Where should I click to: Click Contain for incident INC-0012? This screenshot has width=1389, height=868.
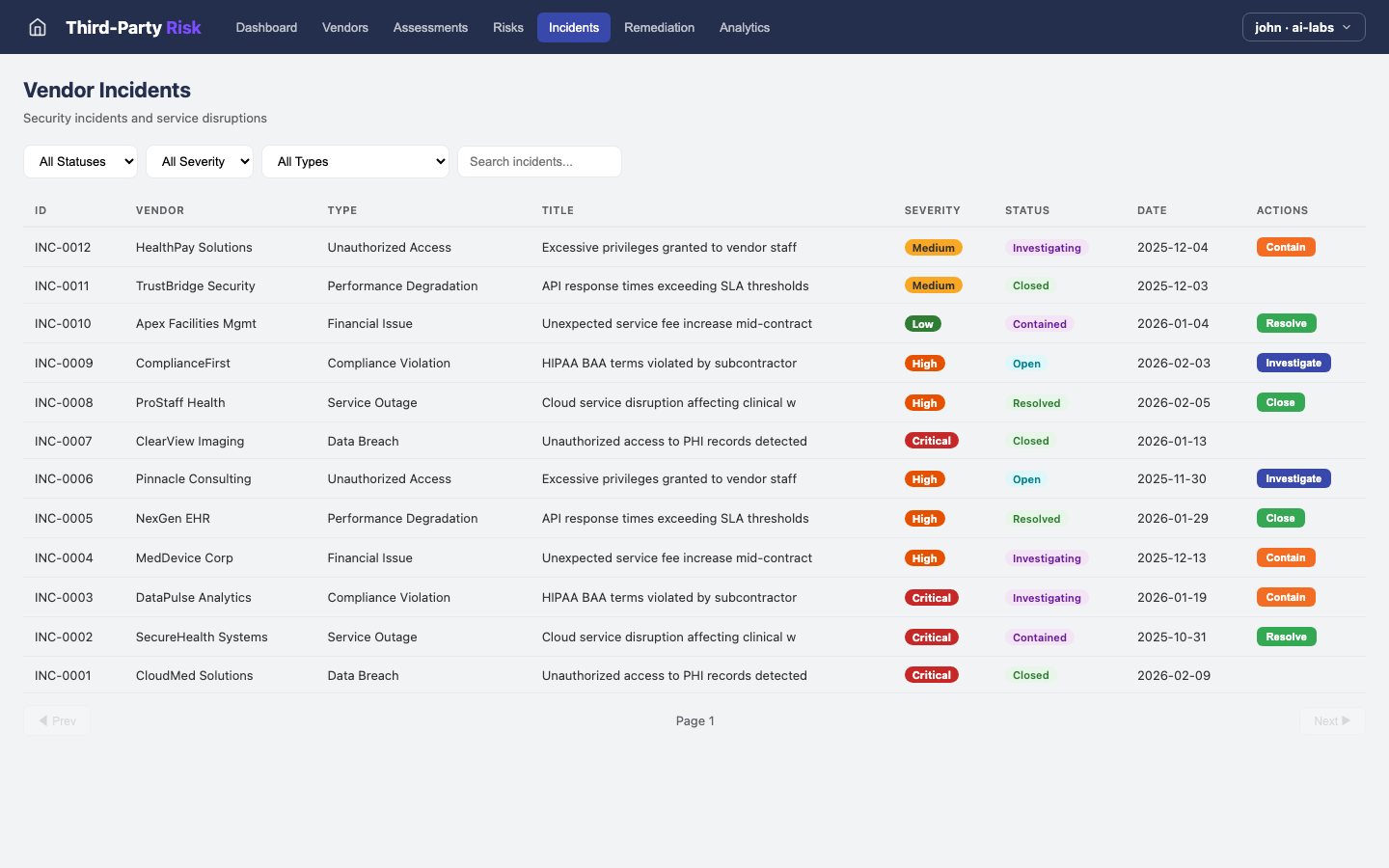click(1286, 247)
